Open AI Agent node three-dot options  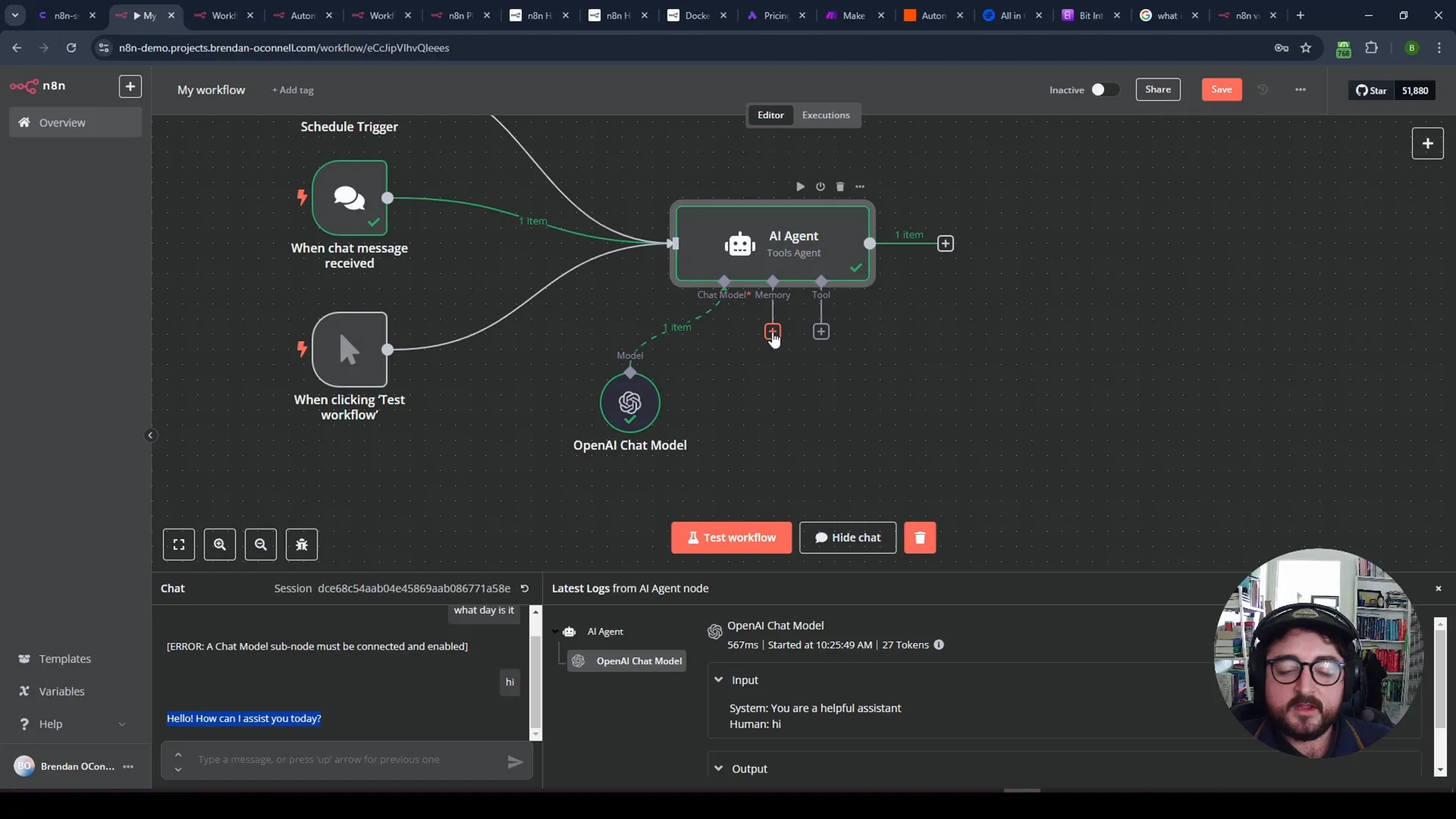coord(859,187)
